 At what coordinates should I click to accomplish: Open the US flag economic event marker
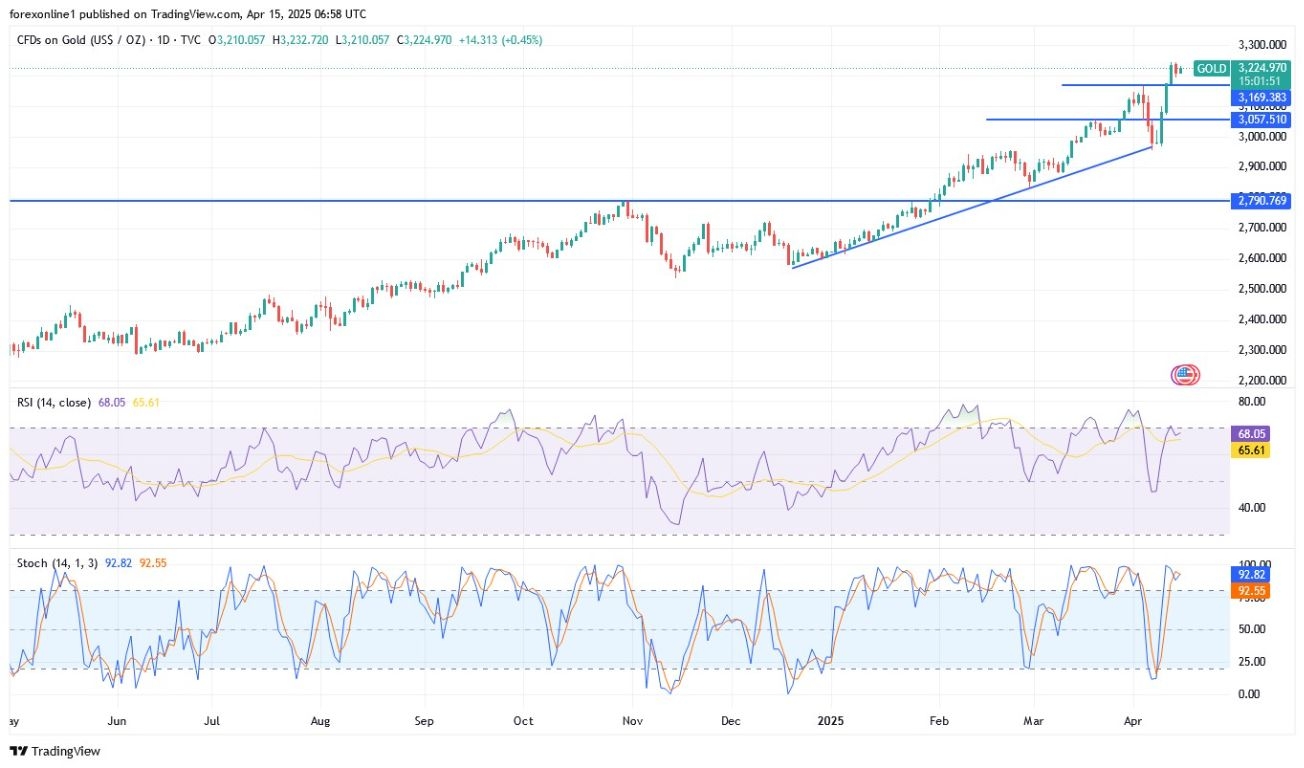(1184, 375)
